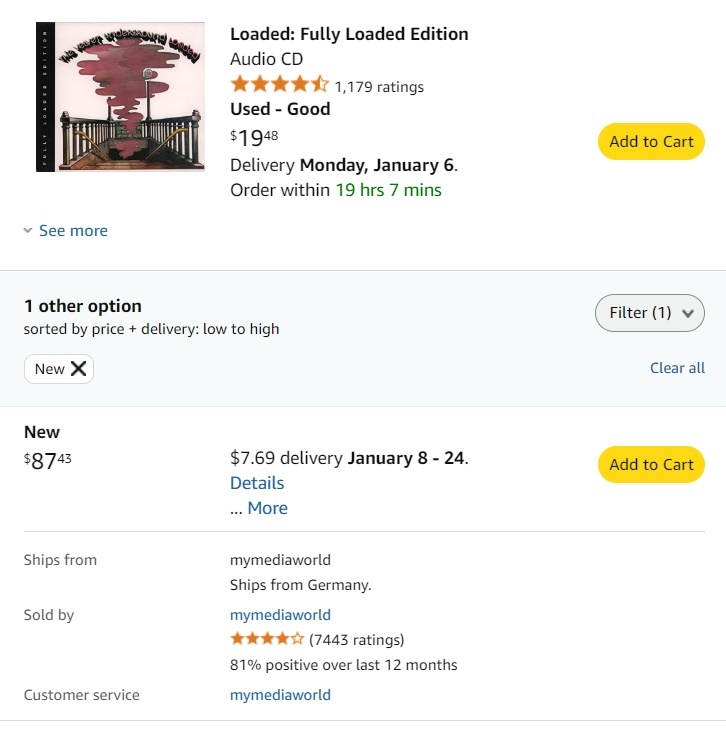
Task: Expand the More delivery info link
Action: coord(267,508)
